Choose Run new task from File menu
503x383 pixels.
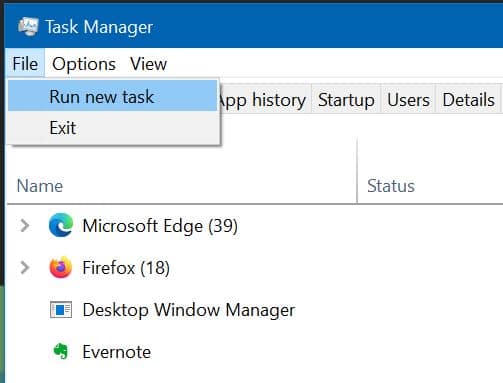click(x=113, y=96)
